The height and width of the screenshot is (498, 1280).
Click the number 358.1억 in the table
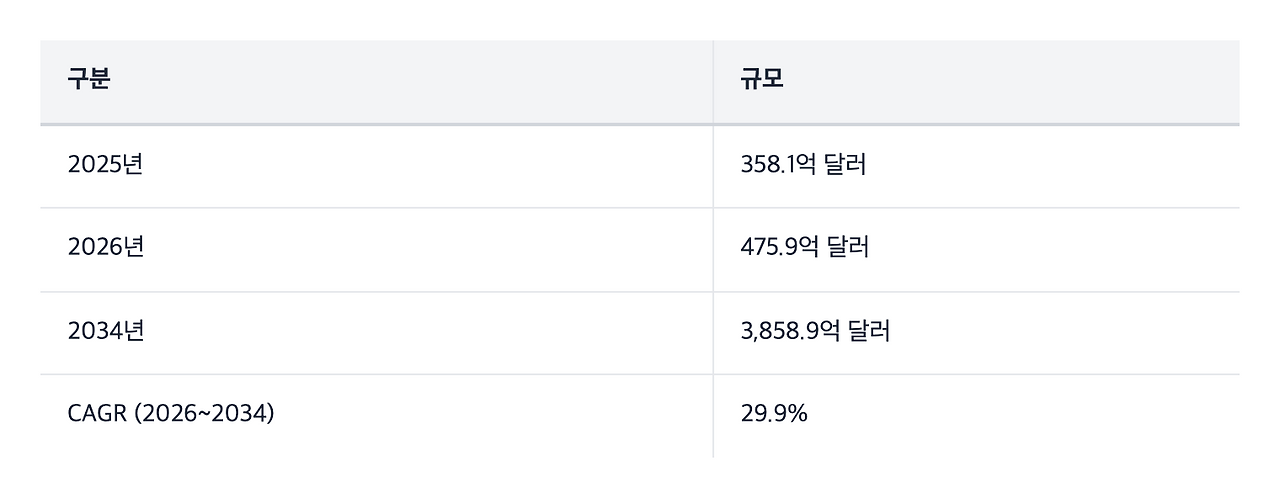tap(780, 165)
